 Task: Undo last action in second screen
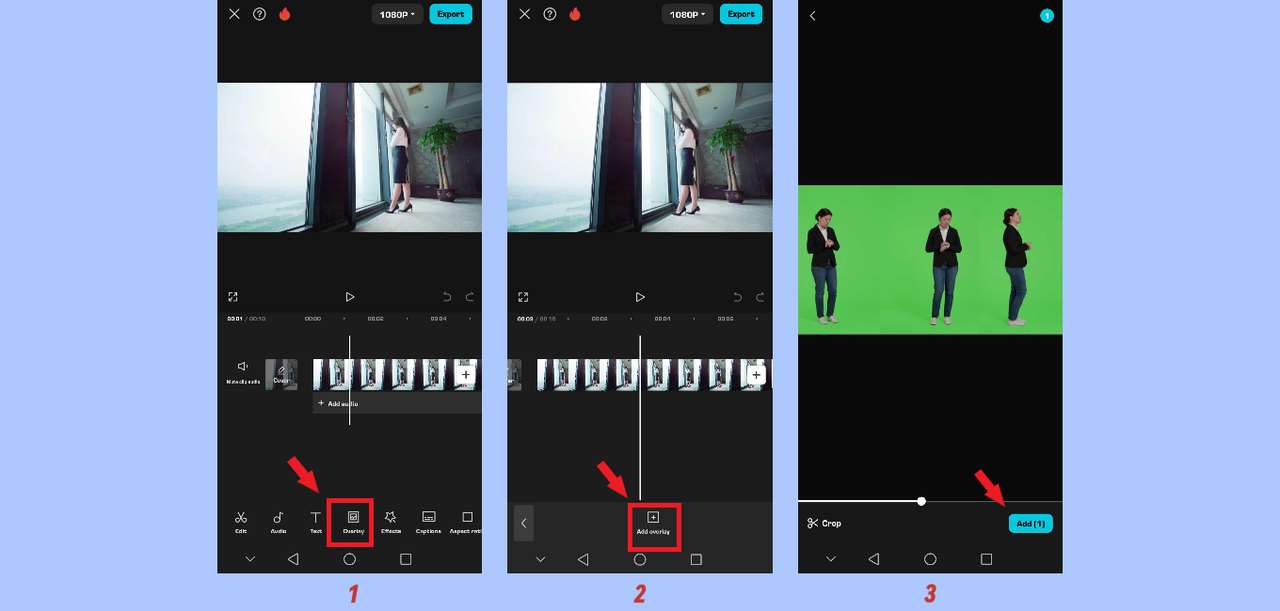click(738, 297)
